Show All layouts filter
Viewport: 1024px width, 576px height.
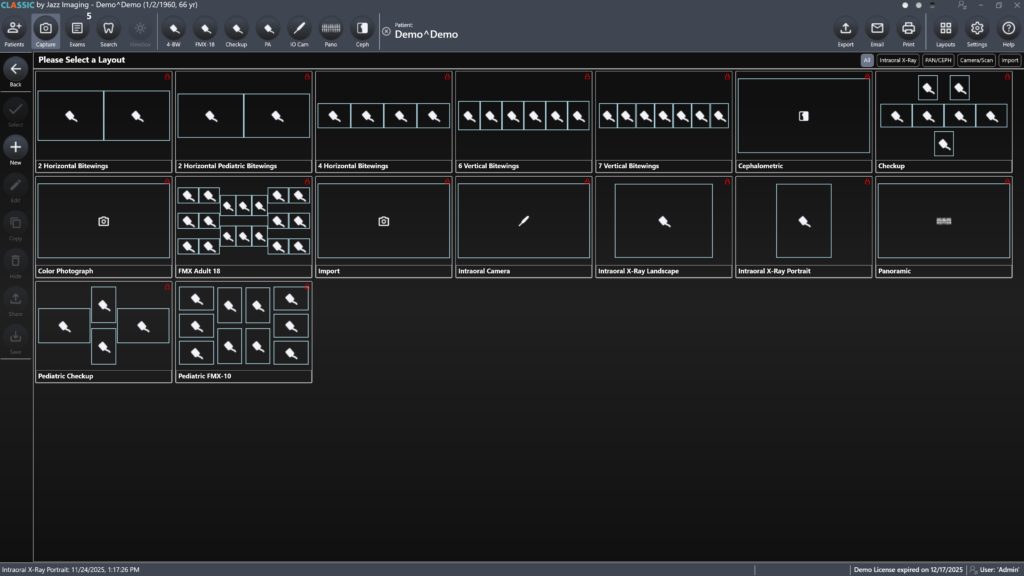click(867, 60)
